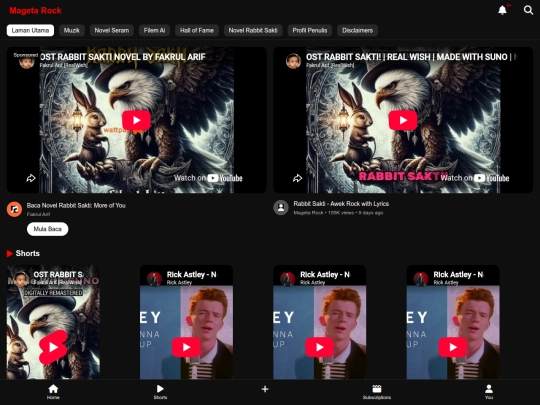Open Subscriptions in bottom navigation
The width and height of the screenshot is (540, 405).
pos(377,392)
